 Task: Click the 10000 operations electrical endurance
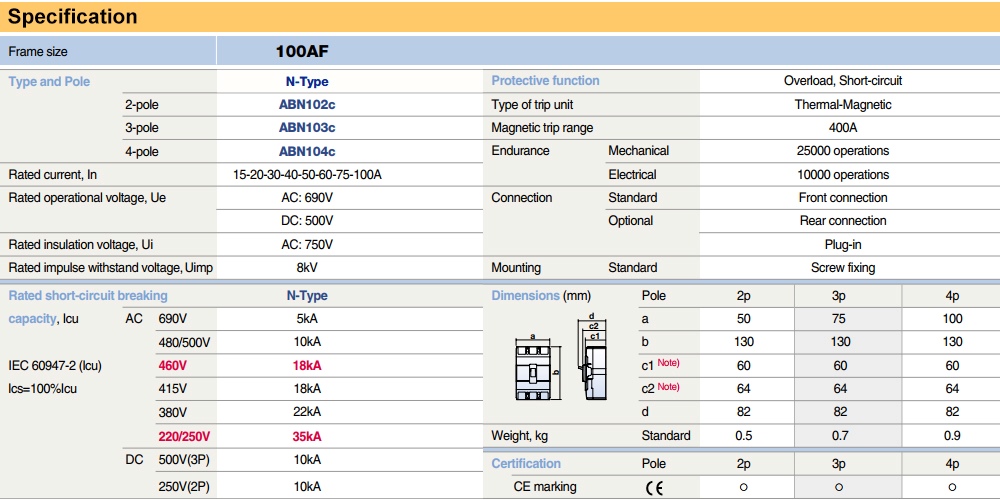(x=842, y=175)
